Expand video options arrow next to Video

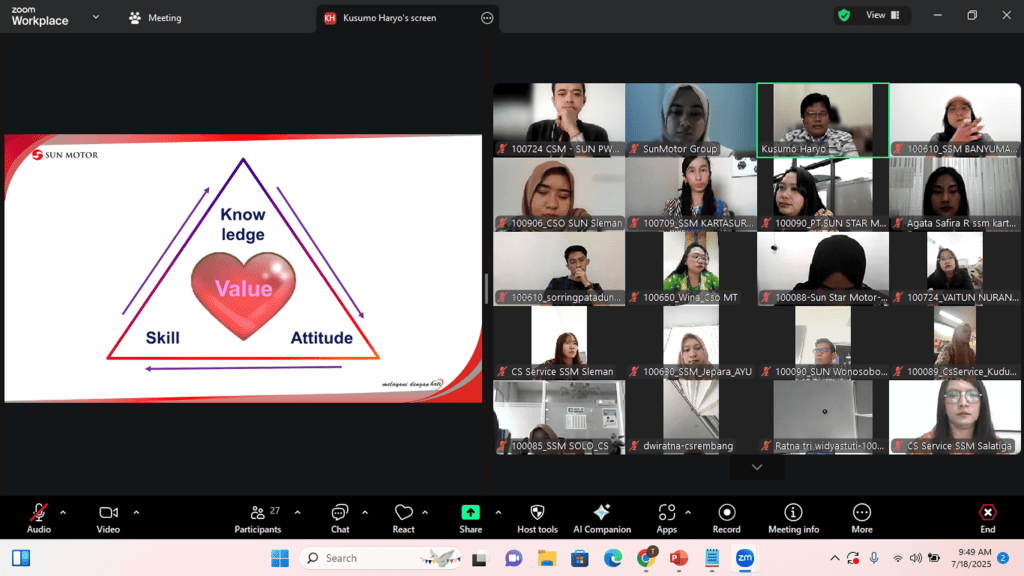136,512
